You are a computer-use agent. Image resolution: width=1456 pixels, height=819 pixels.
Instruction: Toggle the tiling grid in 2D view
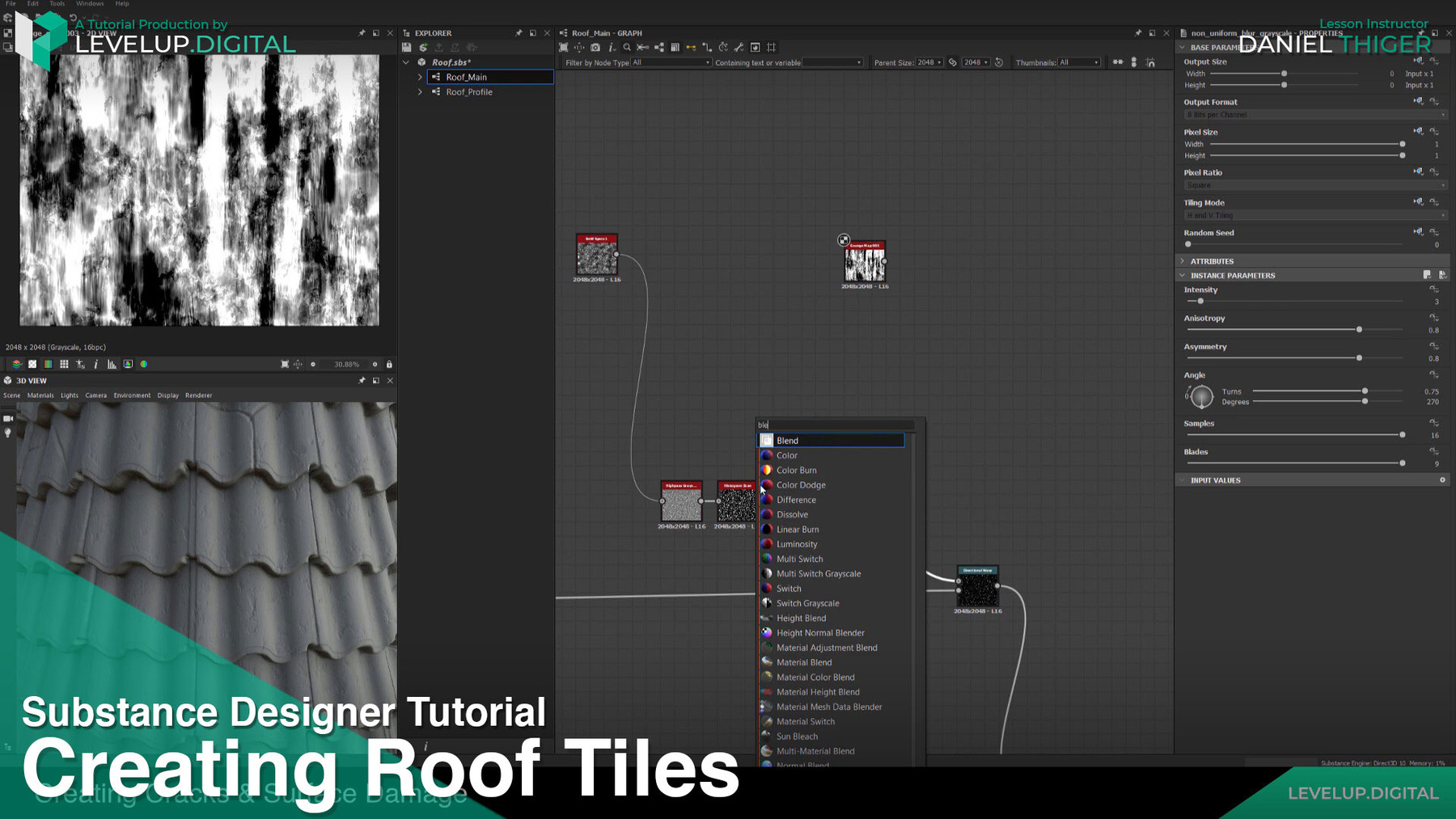tap(64, 365)
